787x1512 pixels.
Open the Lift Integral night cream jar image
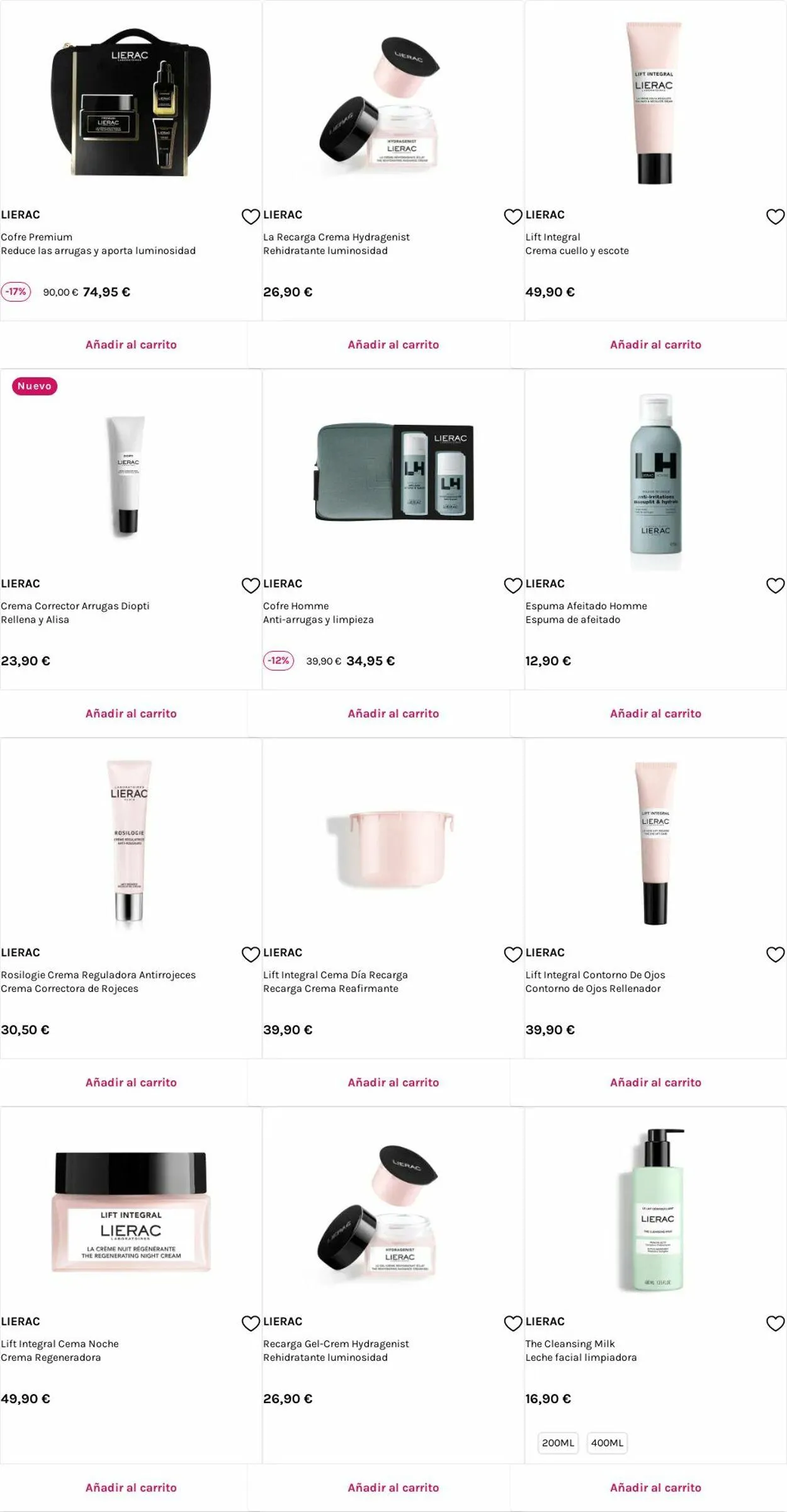(131, 1212)
